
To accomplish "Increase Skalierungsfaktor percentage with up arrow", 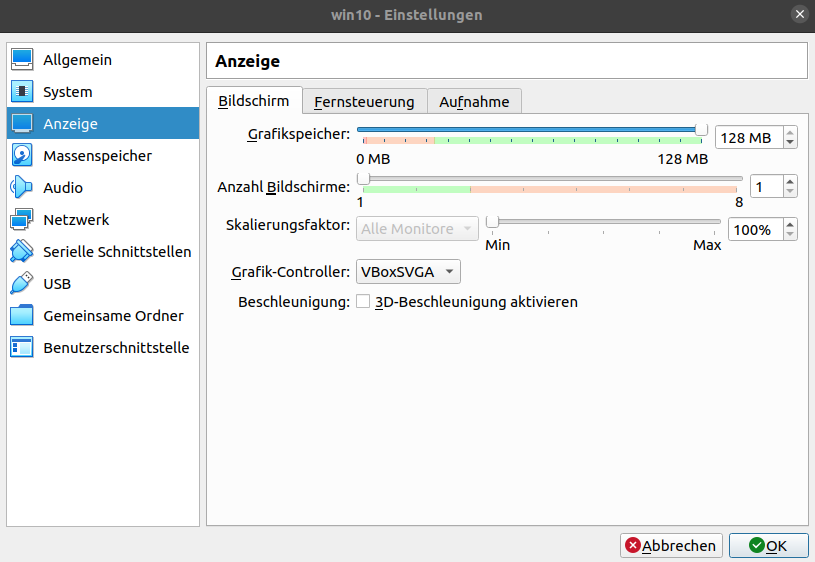I will [790, 225].
